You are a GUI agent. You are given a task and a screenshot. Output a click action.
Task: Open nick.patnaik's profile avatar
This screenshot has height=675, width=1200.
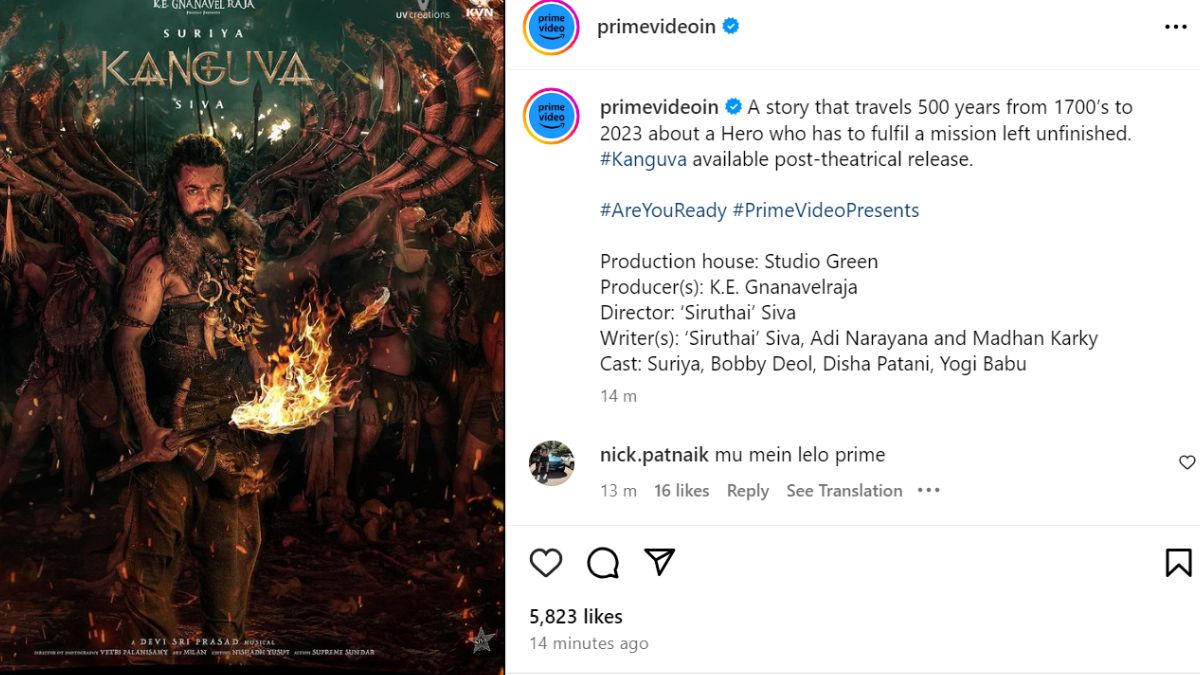coord(551,463)
